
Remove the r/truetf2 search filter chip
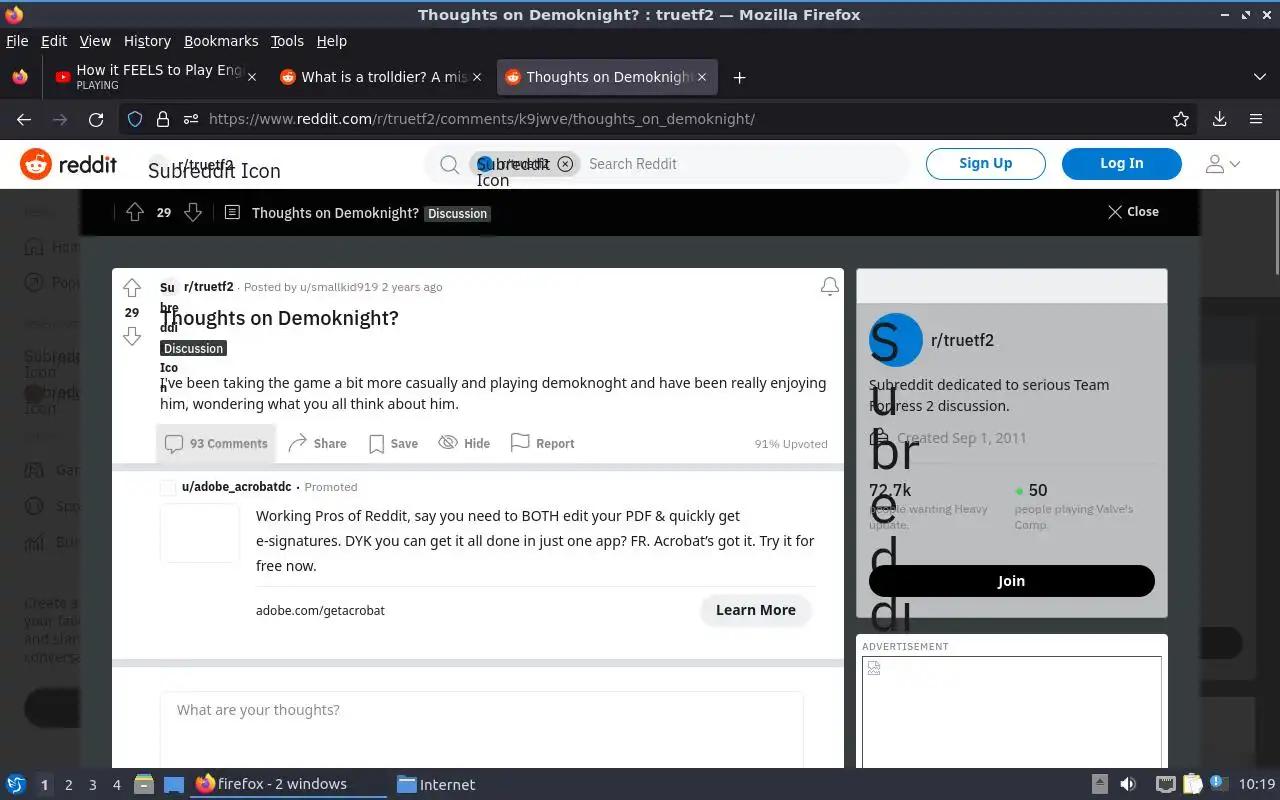[565, 164]
